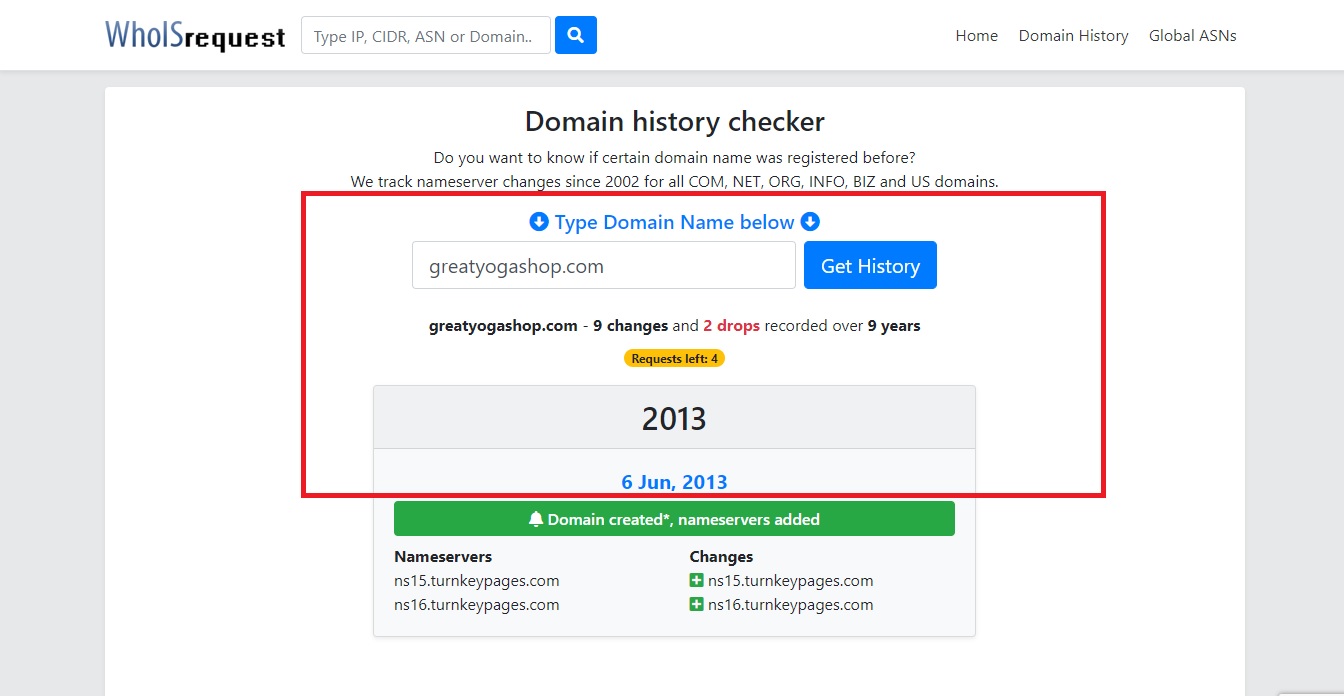Image resolution: width=1344 pixels, height=696 pixels.
Task: Click down-arrow icon right of Type Domain Name
Action: tap(810, 222)
